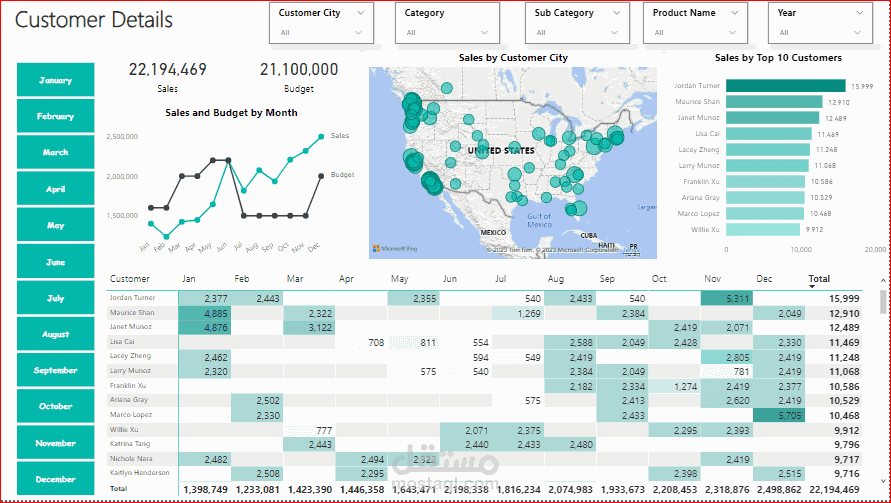Select the October month button
The image size is (891, 503).
56,406
